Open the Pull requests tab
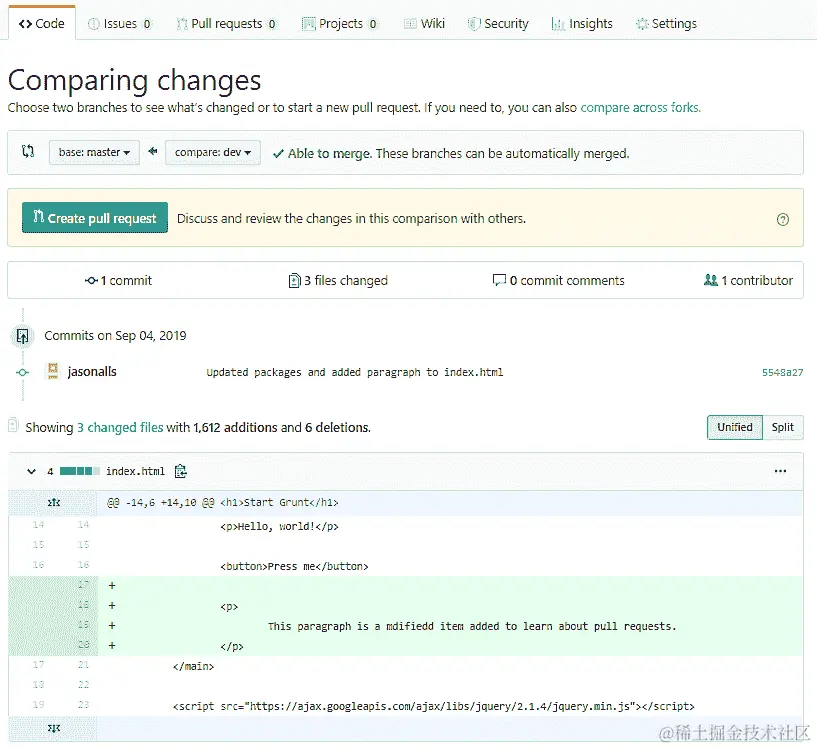Viewport: 817px width, 749px height. click(x=226, y=23)
